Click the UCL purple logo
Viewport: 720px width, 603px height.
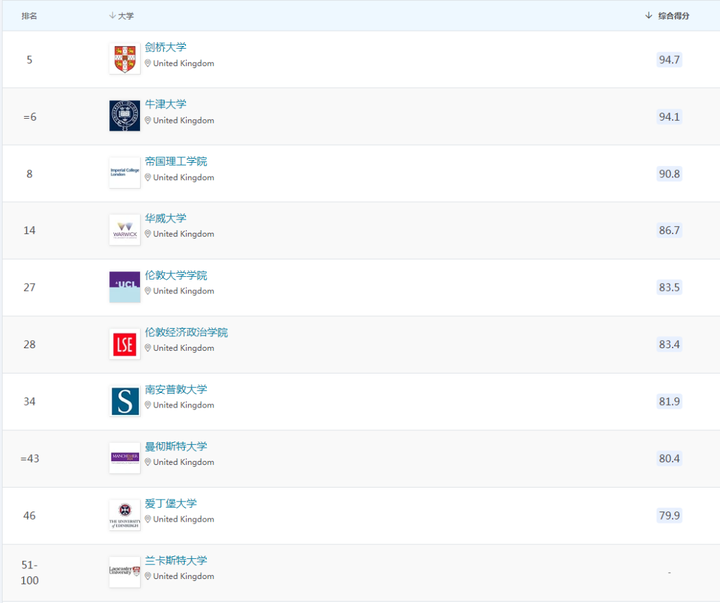click(124, 287)
